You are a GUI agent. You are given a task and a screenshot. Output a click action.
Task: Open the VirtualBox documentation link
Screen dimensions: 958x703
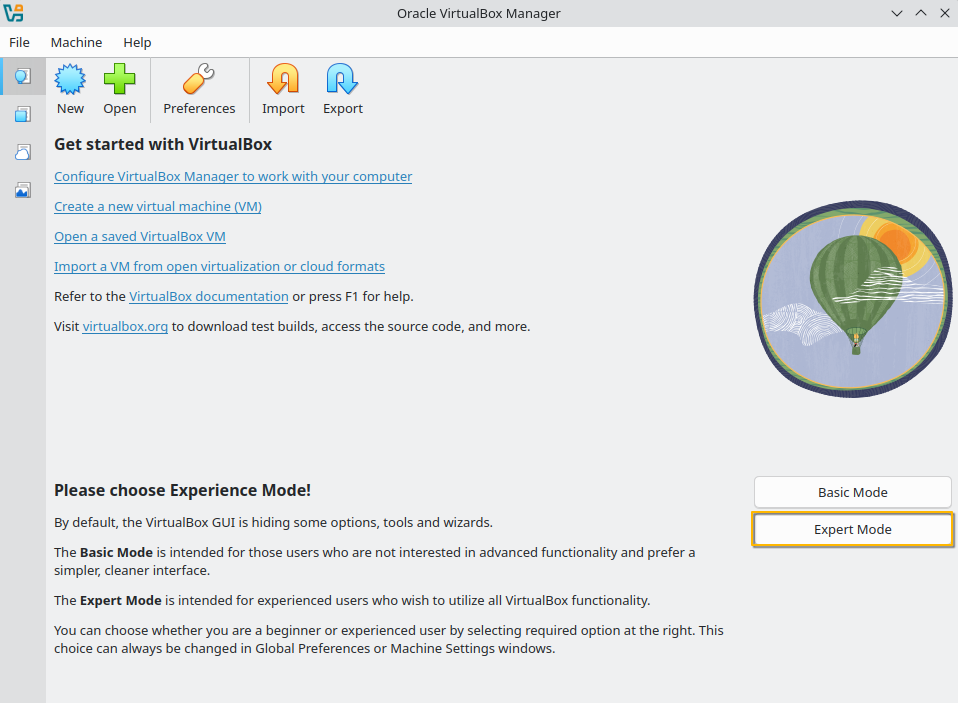pyautogui.click(x=209, y=296)
